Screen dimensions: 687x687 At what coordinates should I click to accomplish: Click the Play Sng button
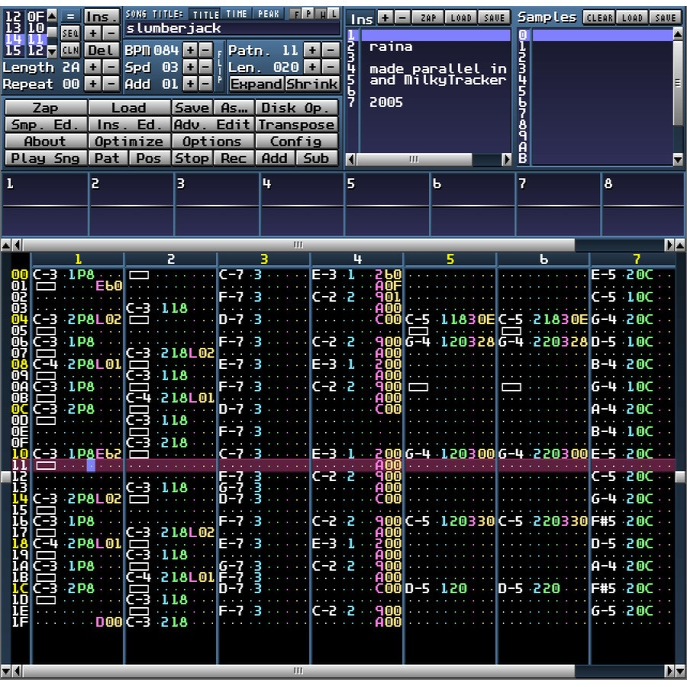[46, 158]
